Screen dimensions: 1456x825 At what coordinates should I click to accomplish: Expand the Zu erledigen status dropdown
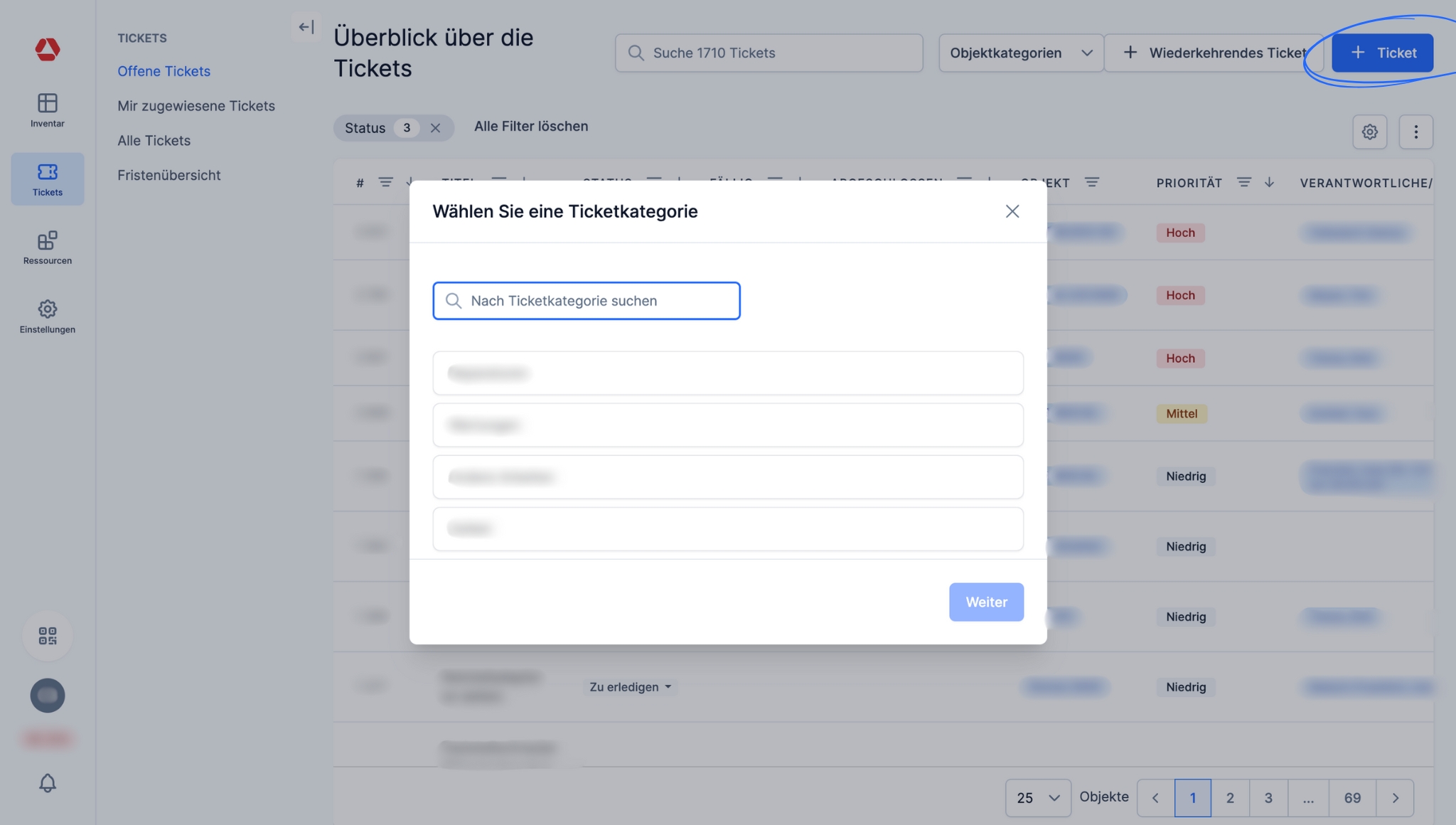pyautogui.click(x=630, y=687)
